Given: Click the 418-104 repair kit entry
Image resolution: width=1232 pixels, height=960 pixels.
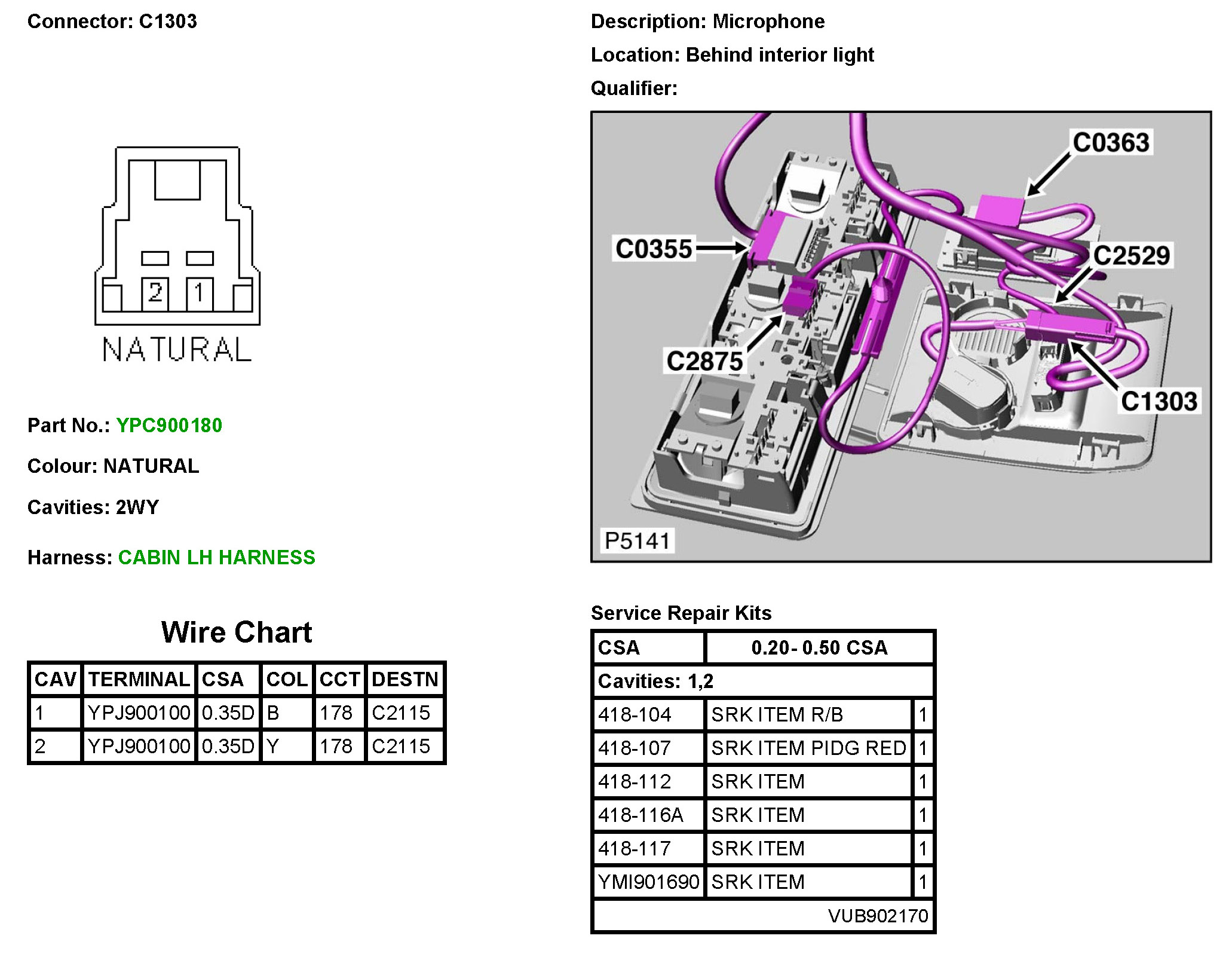Looking at the screenshot, I should (x=635, y=714).
